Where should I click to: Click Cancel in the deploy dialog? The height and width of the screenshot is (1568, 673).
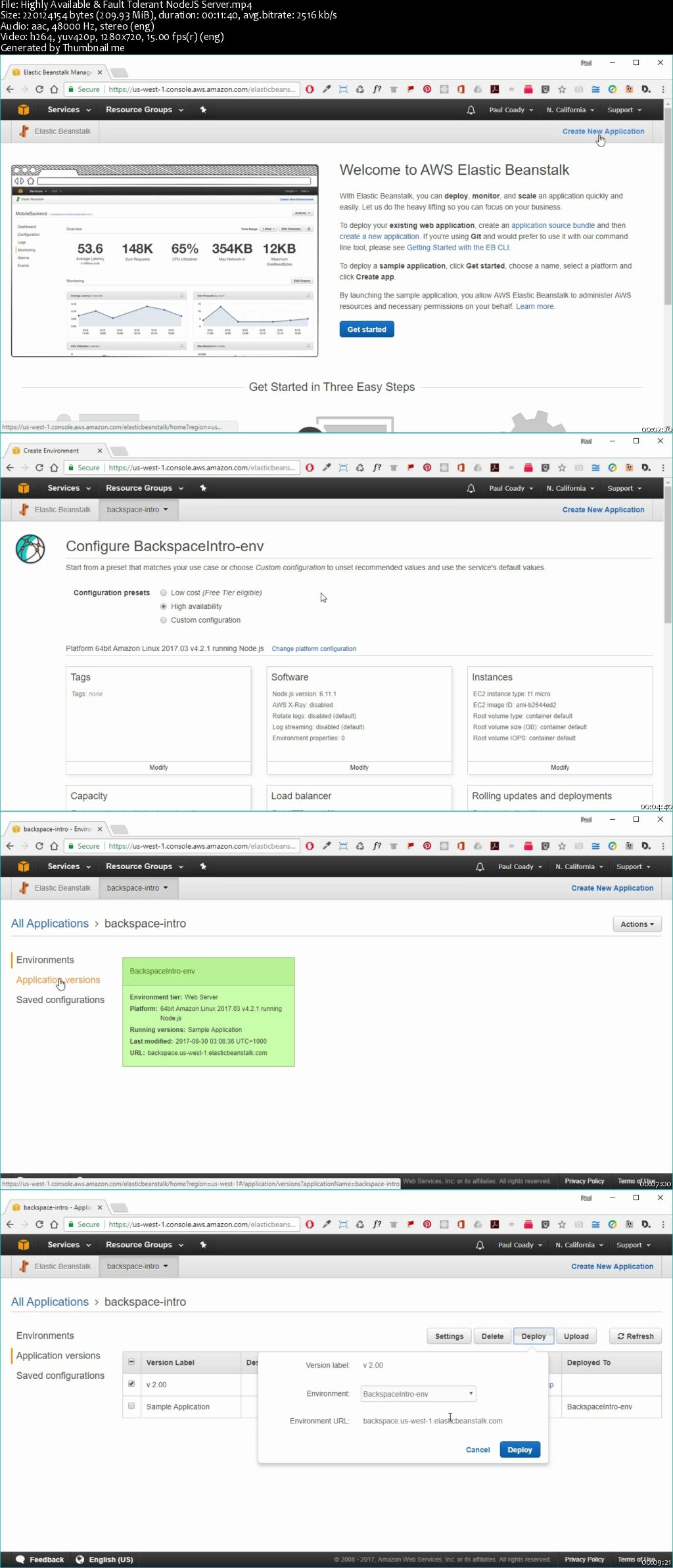(478, 1450)
